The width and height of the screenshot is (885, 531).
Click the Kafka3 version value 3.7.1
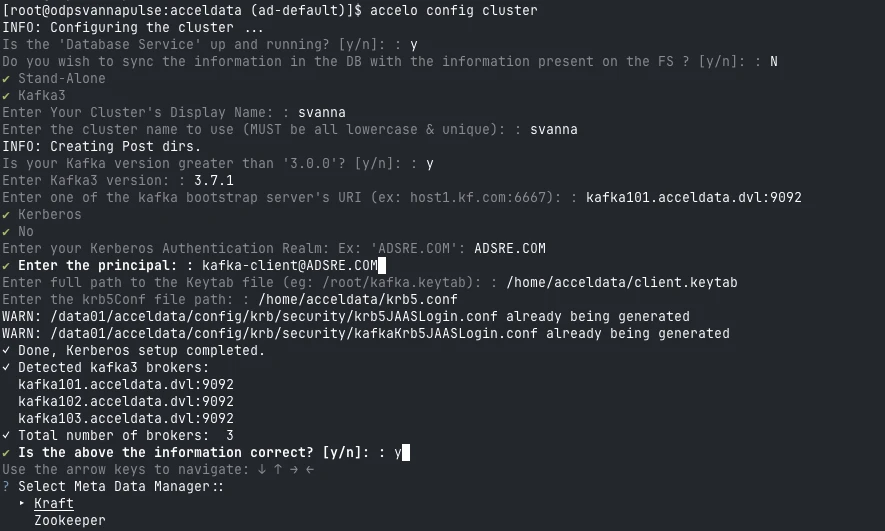point(213,180)
